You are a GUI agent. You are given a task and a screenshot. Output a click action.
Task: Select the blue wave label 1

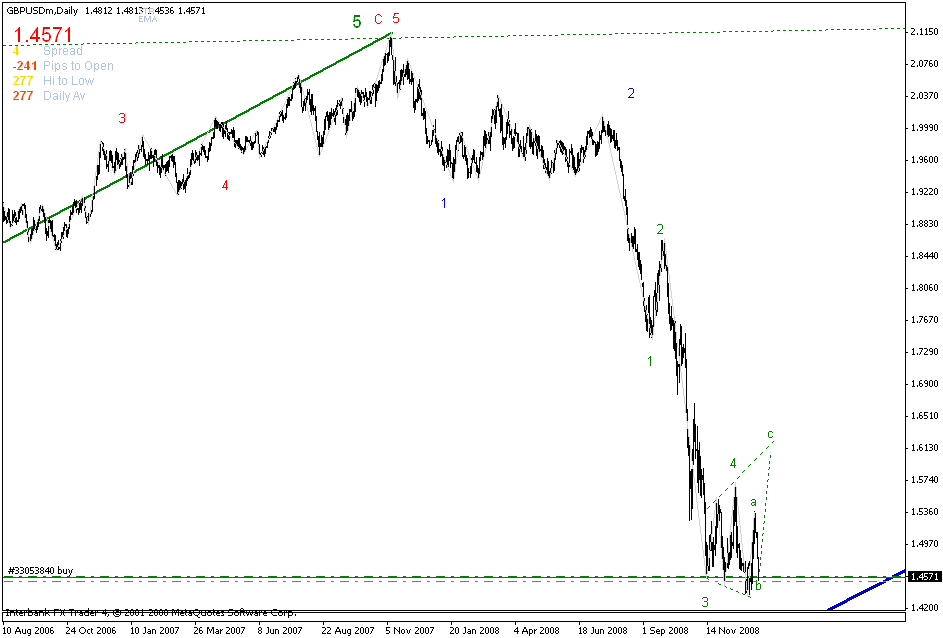tap(444, 203)
